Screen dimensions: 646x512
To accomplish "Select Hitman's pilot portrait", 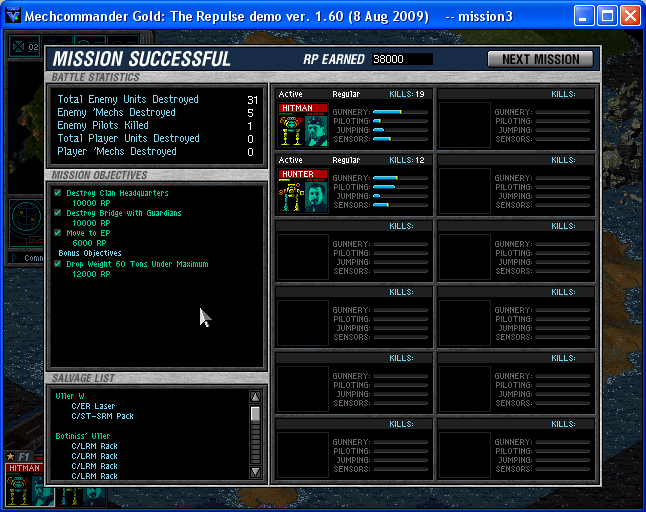I will (x=316, y=130).
